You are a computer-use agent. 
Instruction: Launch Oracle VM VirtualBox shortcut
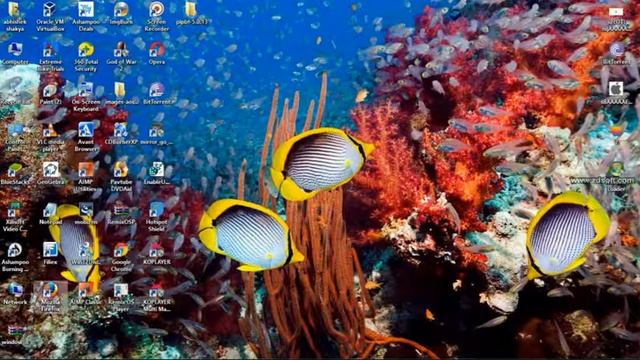(50, 9)
